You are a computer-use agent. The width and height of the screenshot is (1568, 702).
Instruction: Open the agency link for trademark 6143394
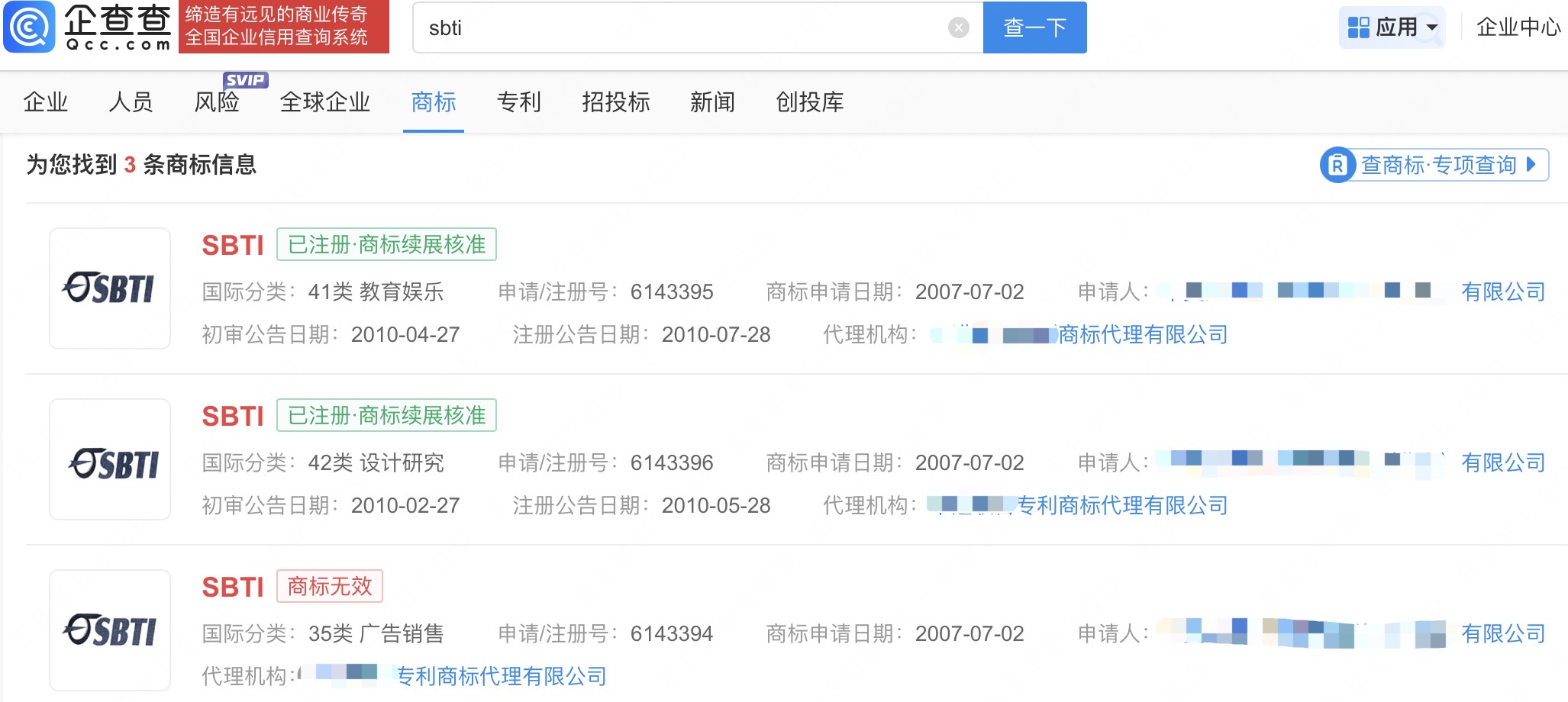[x=501, y=676]
